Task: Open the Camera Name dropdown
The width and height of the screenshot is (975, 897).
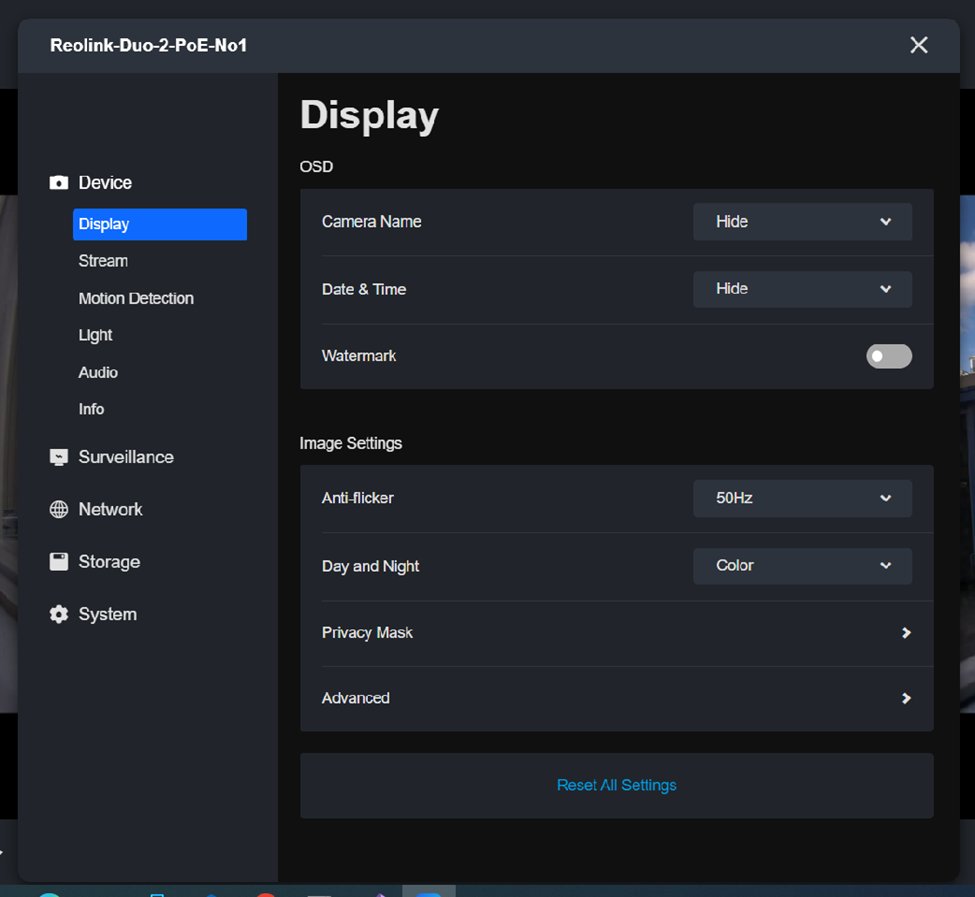Action: [802, 221]
